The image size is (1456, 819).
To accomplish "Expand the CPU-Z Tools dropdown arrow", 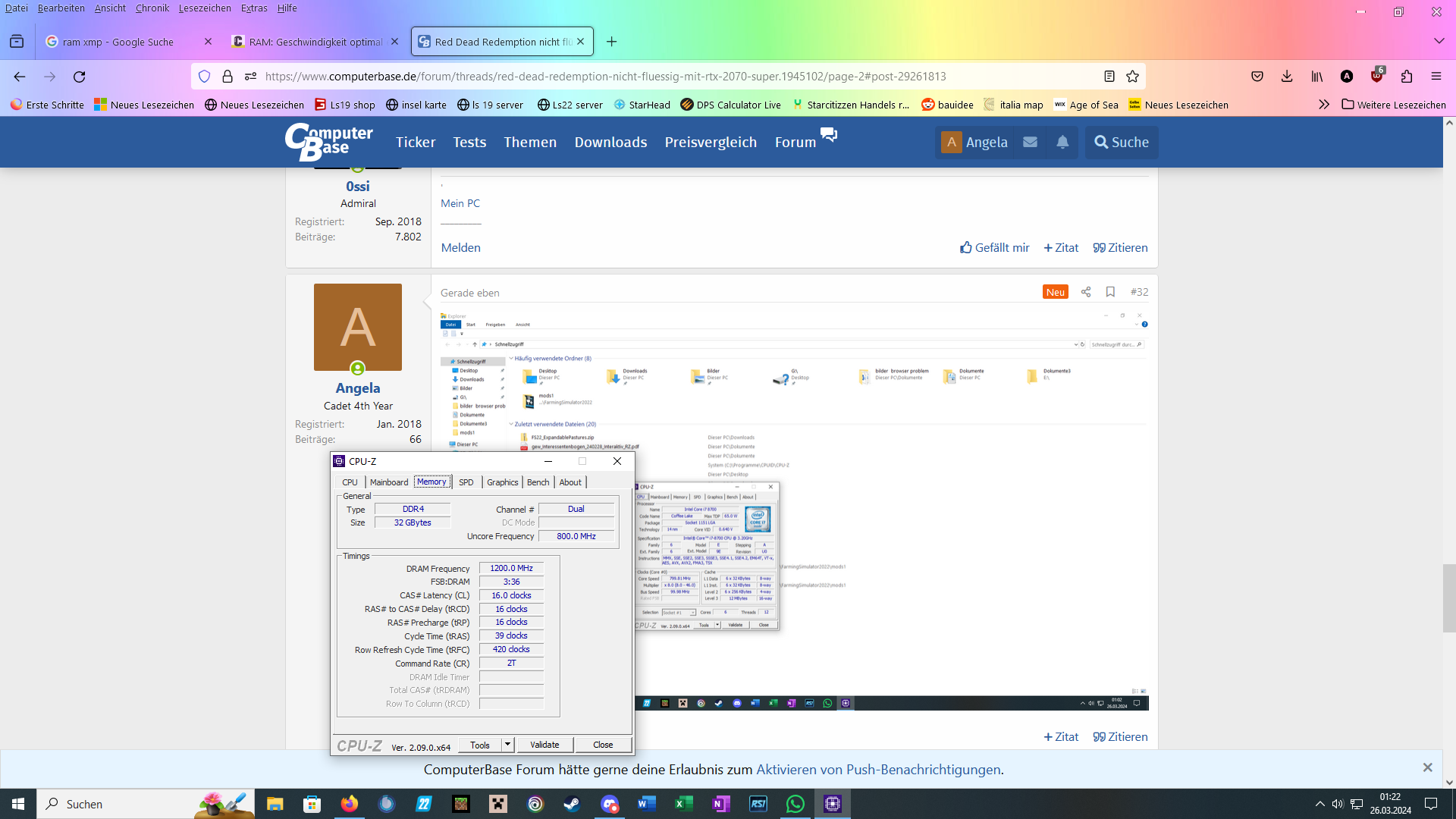I will [507, 745].
